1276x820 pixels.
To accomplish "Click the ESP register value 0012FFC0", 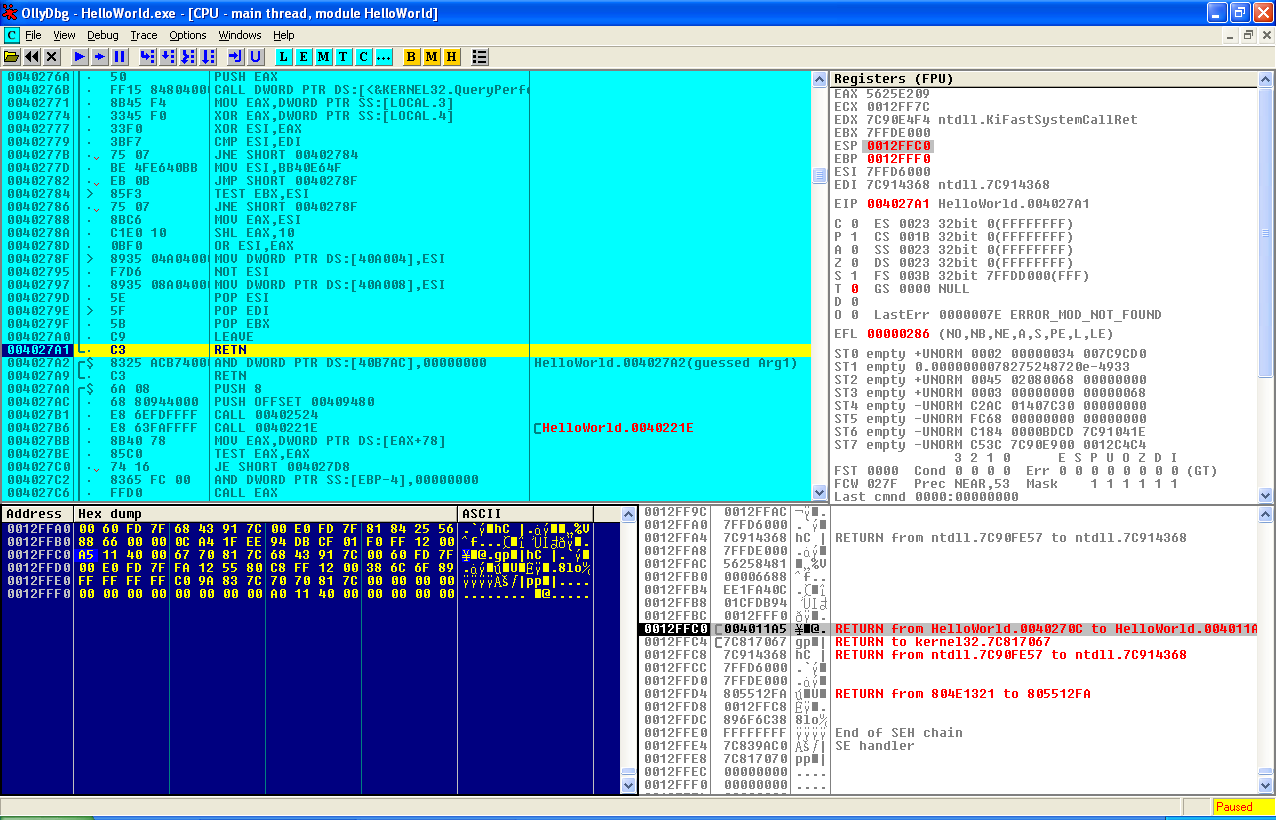I will click(898, 146).
